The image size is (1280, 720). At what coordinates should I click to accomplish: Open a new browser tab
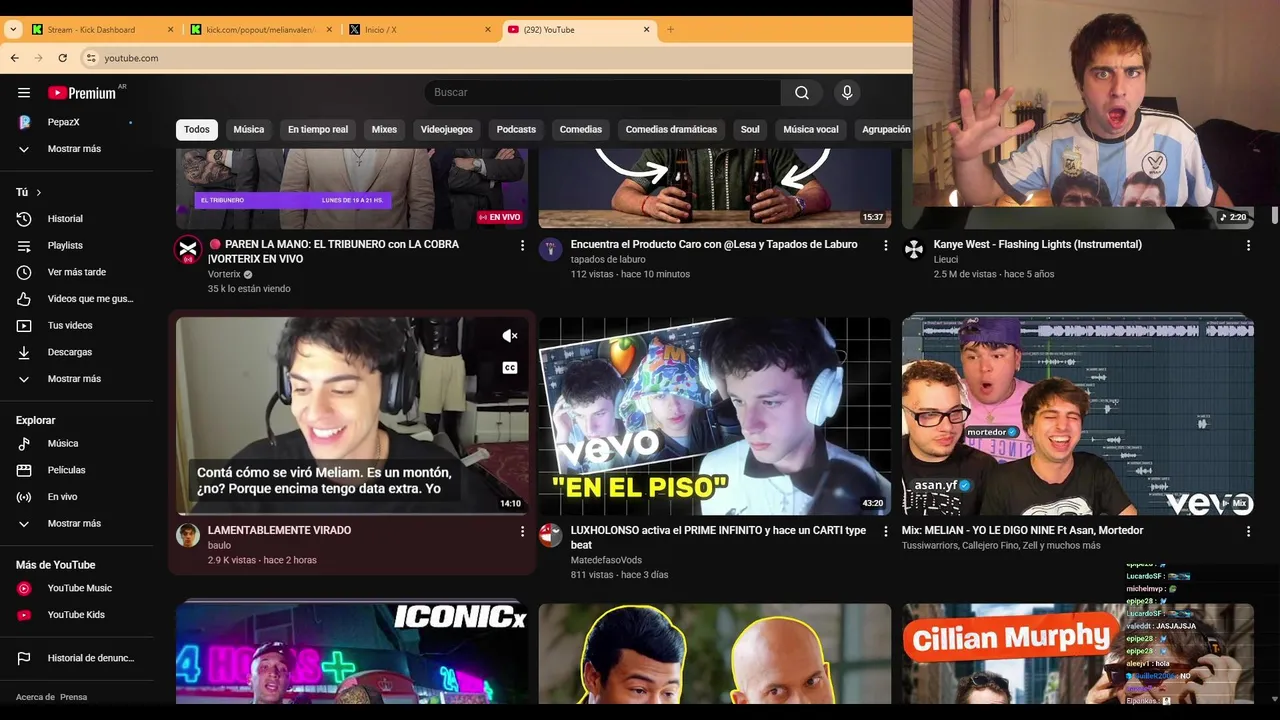tap(670, 30)
